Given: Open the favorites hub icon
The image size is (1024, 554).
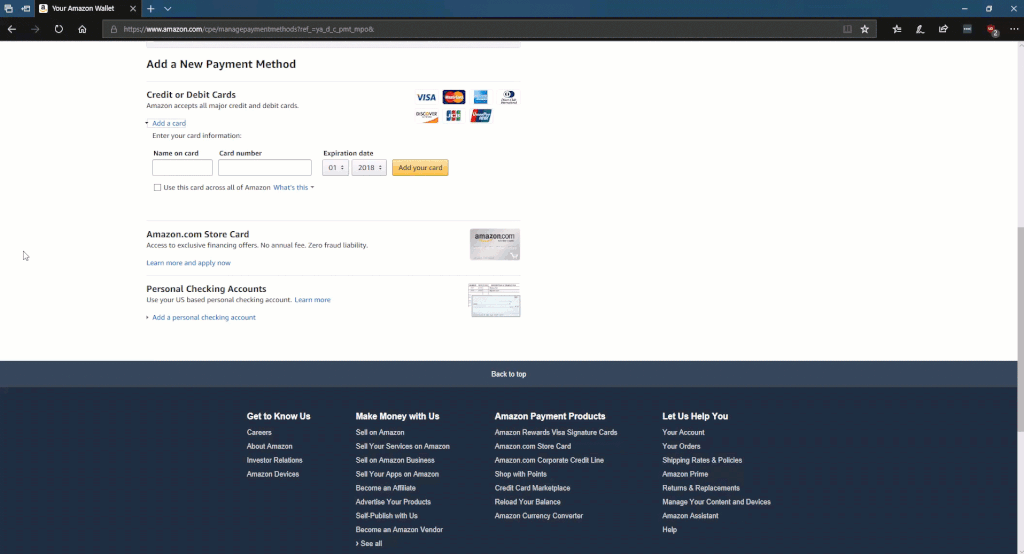Looking at the screenshot, I should pos(897,29).
